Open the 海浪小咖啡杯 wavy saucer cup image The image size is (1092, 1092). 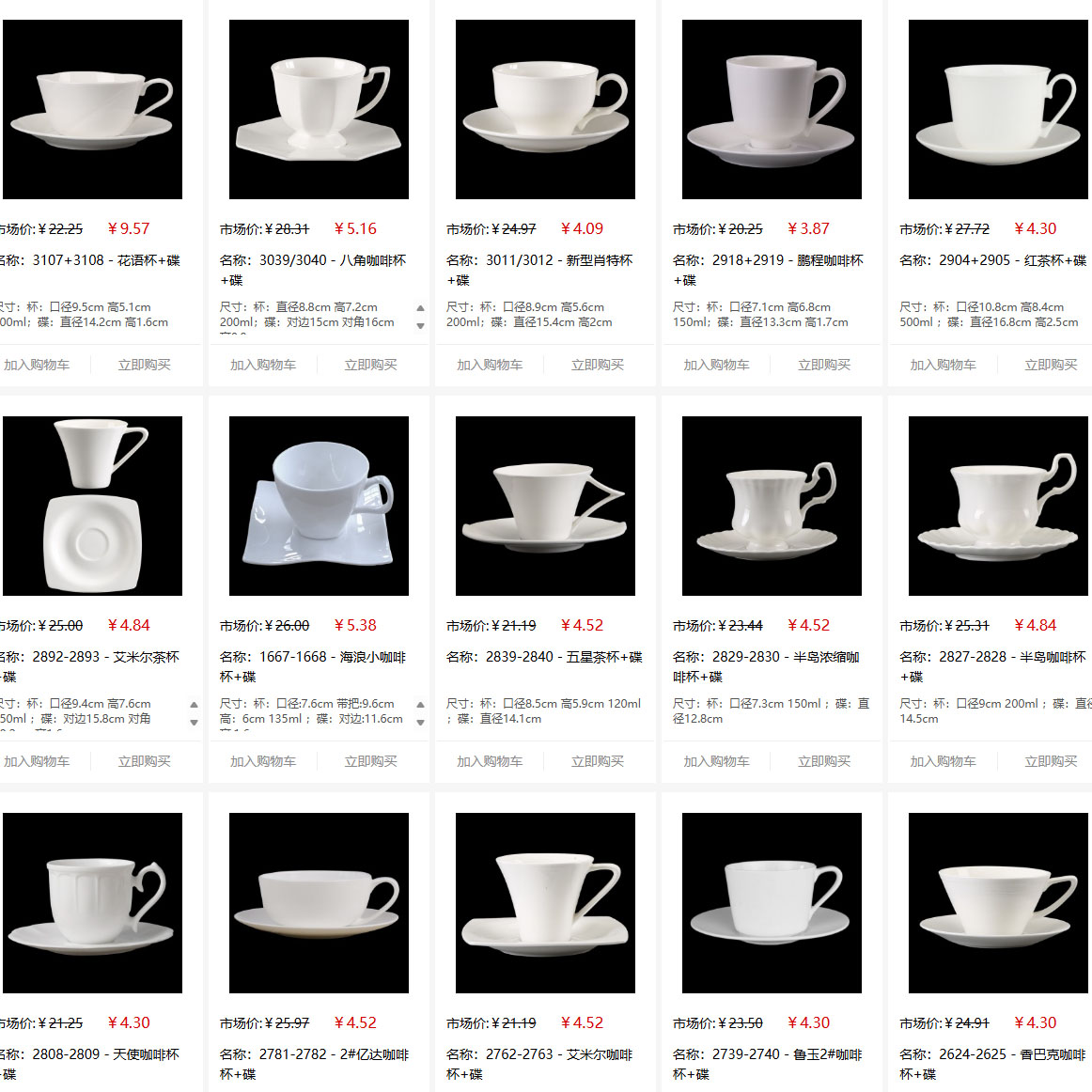(319, 506)
